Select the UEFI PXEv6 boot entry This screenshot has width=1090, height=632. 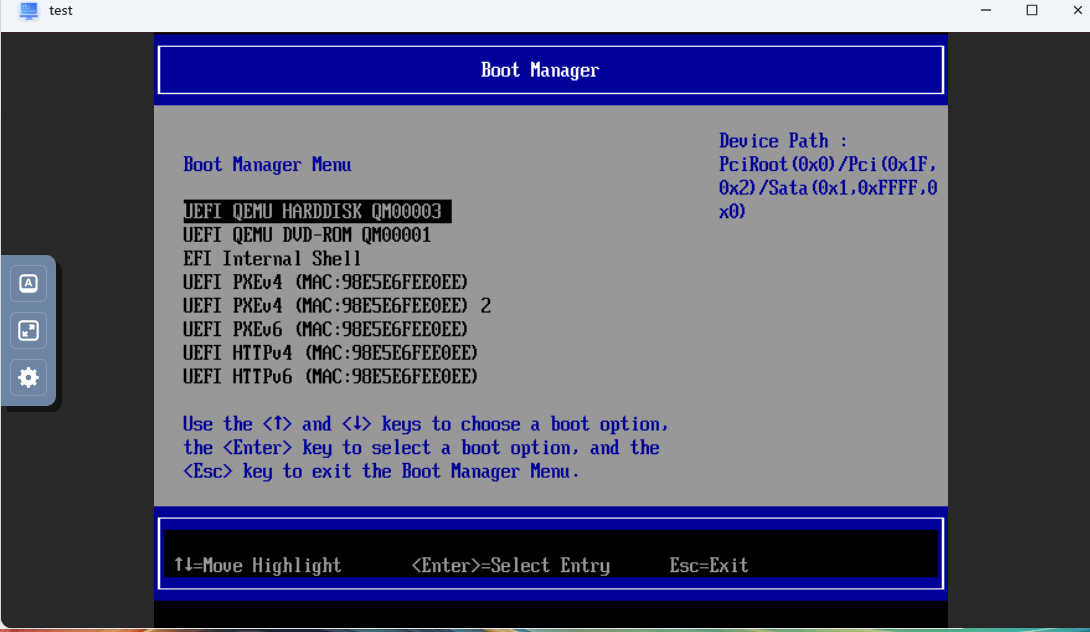[325, 330]
